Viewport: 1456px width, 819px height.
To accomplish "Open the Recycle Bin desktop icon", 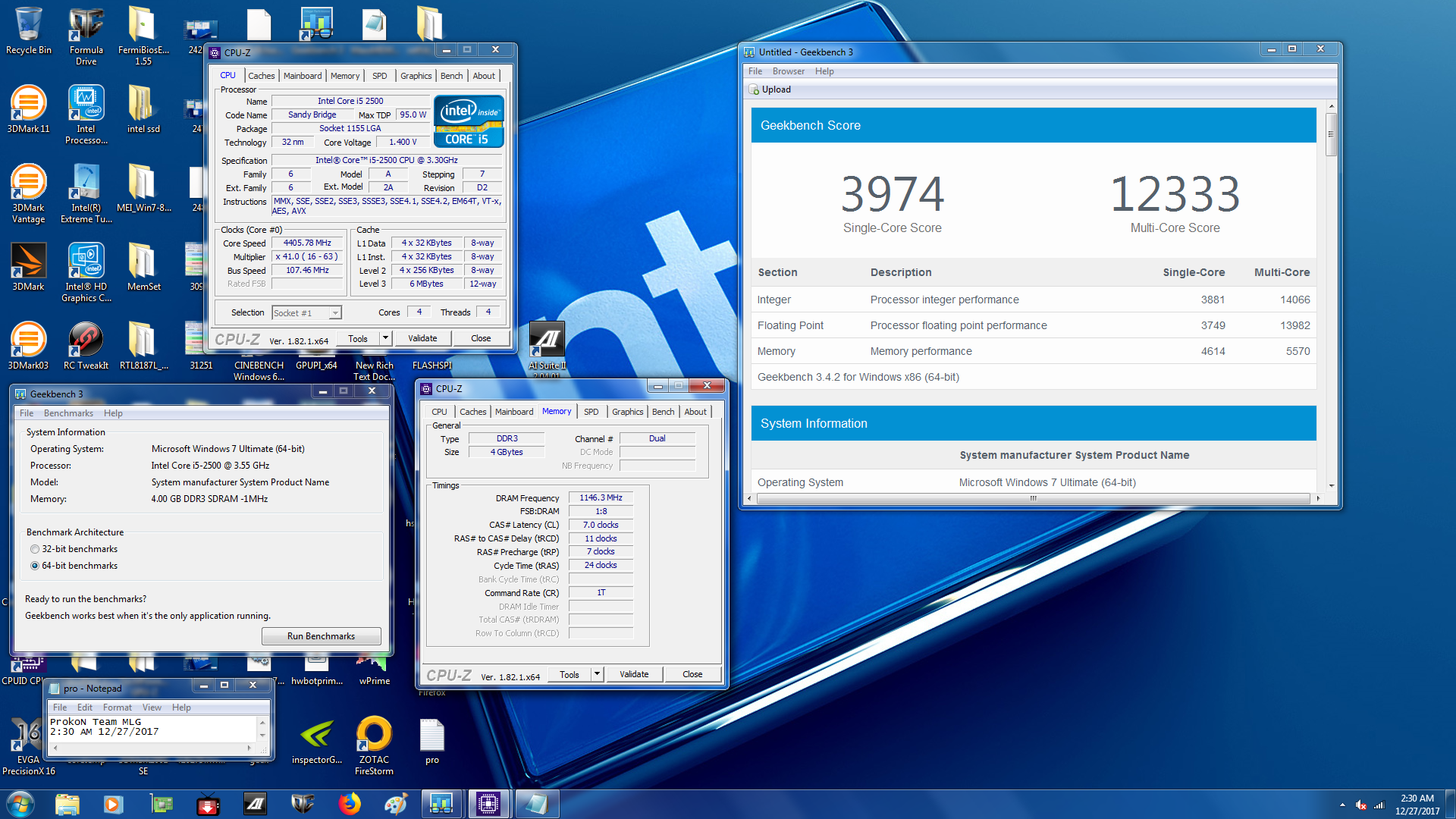I will tap(29, 30).
